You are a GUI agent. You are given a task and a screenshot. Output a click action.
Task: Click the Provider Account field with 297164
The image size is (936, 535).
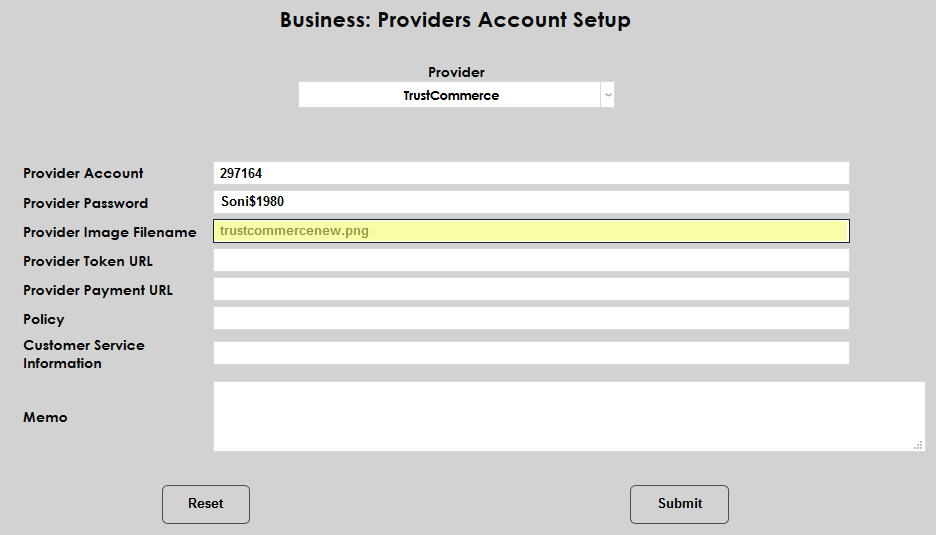[x=531, y=173]
